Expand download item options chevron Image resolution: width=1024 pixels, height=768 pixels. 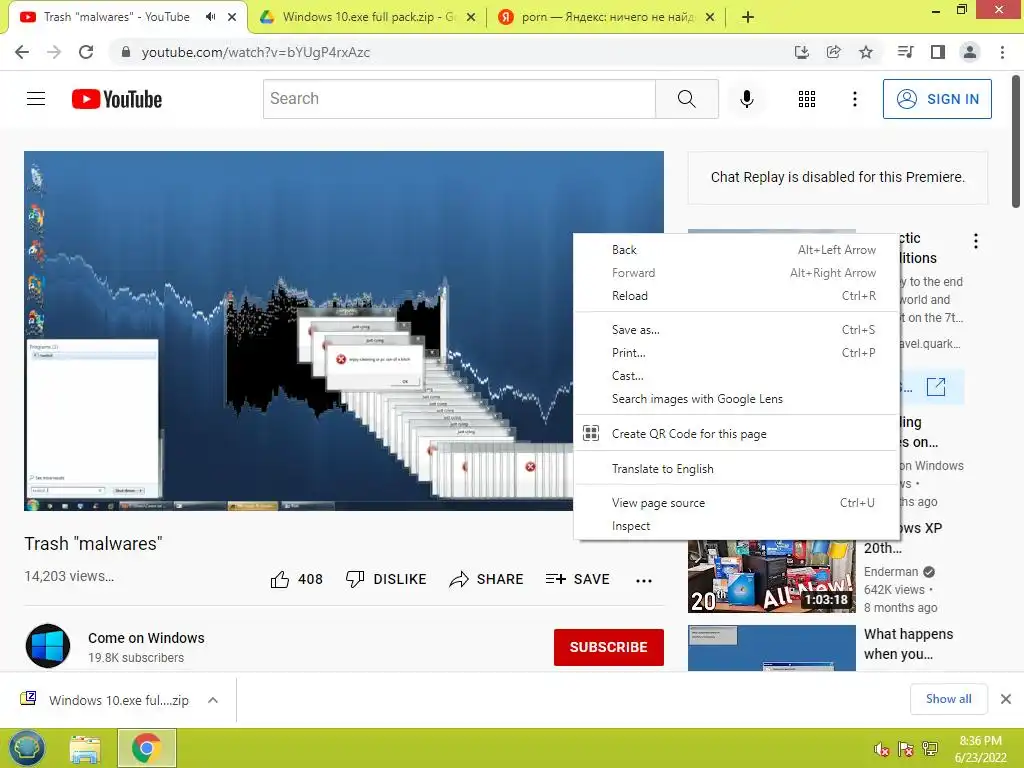pyautogui.click(x=213, y=700)
